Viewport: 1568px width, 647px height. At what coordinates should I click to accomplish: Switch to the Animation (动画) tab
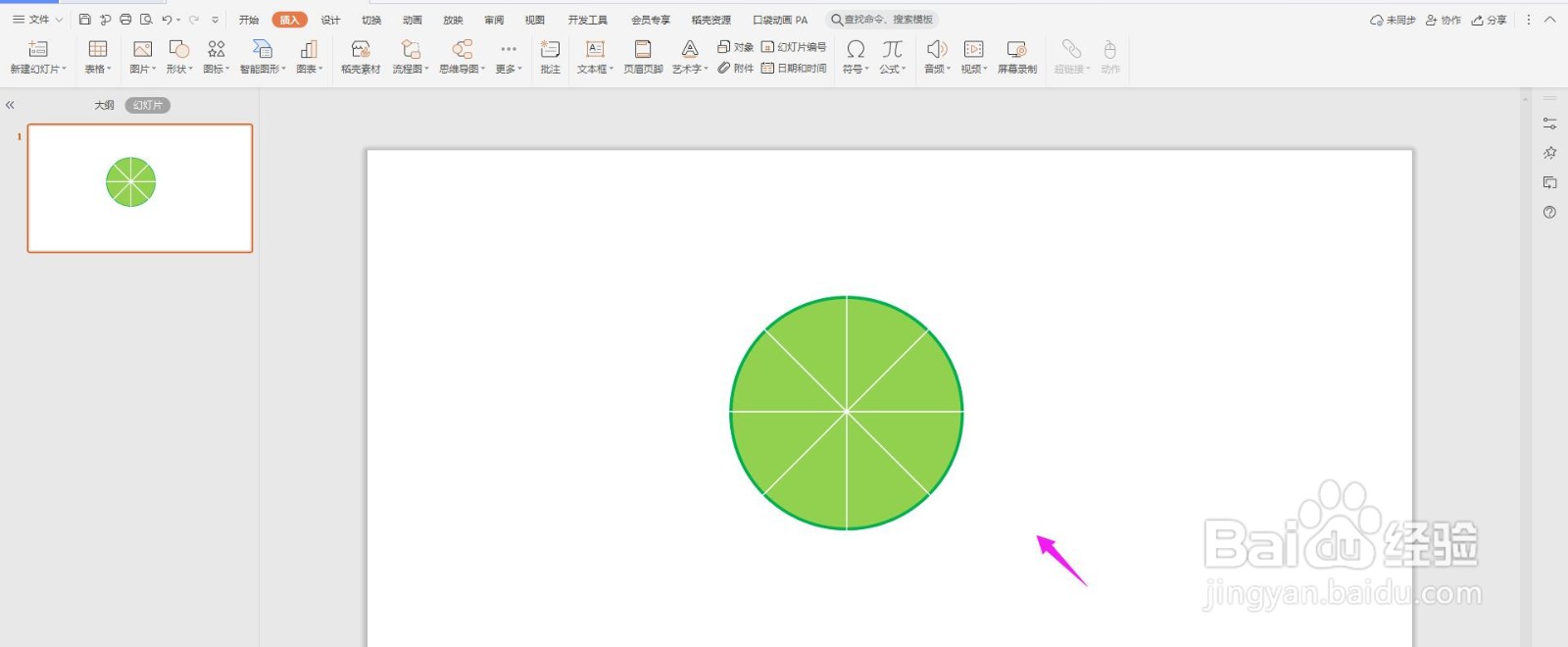coord(413,20)
